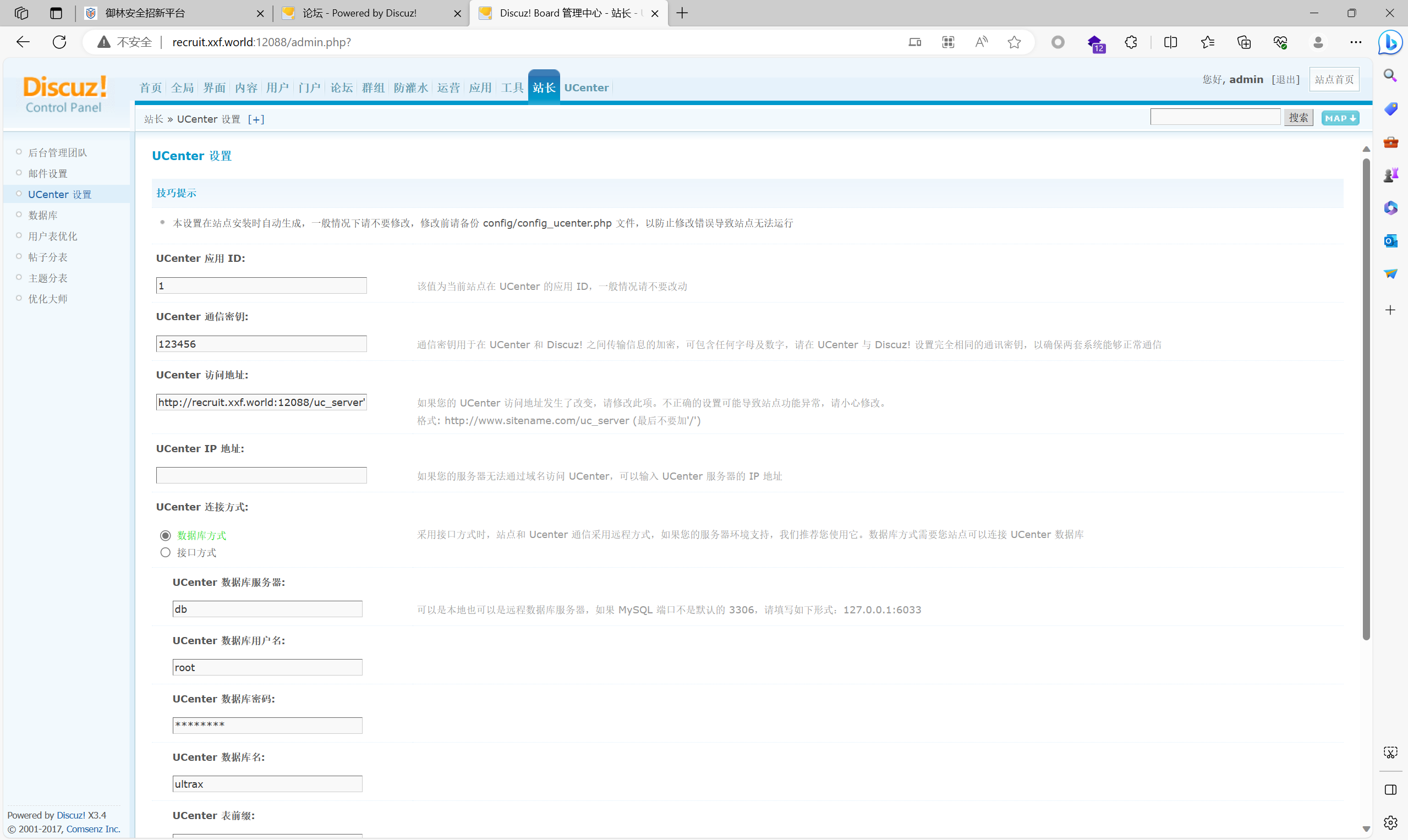1408x840 pixels.
Task: Open browser collections
Action: [1244, 42]
